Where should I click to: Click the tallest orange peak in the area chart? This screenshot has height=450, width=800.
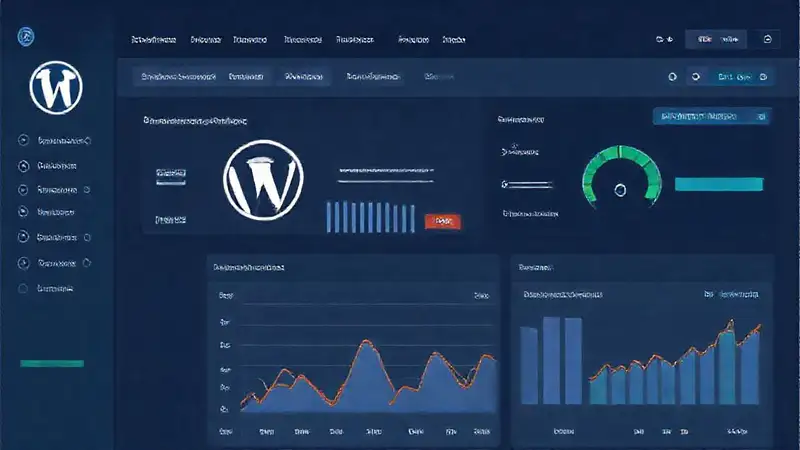pyautogui.click(x=366, y=341)
